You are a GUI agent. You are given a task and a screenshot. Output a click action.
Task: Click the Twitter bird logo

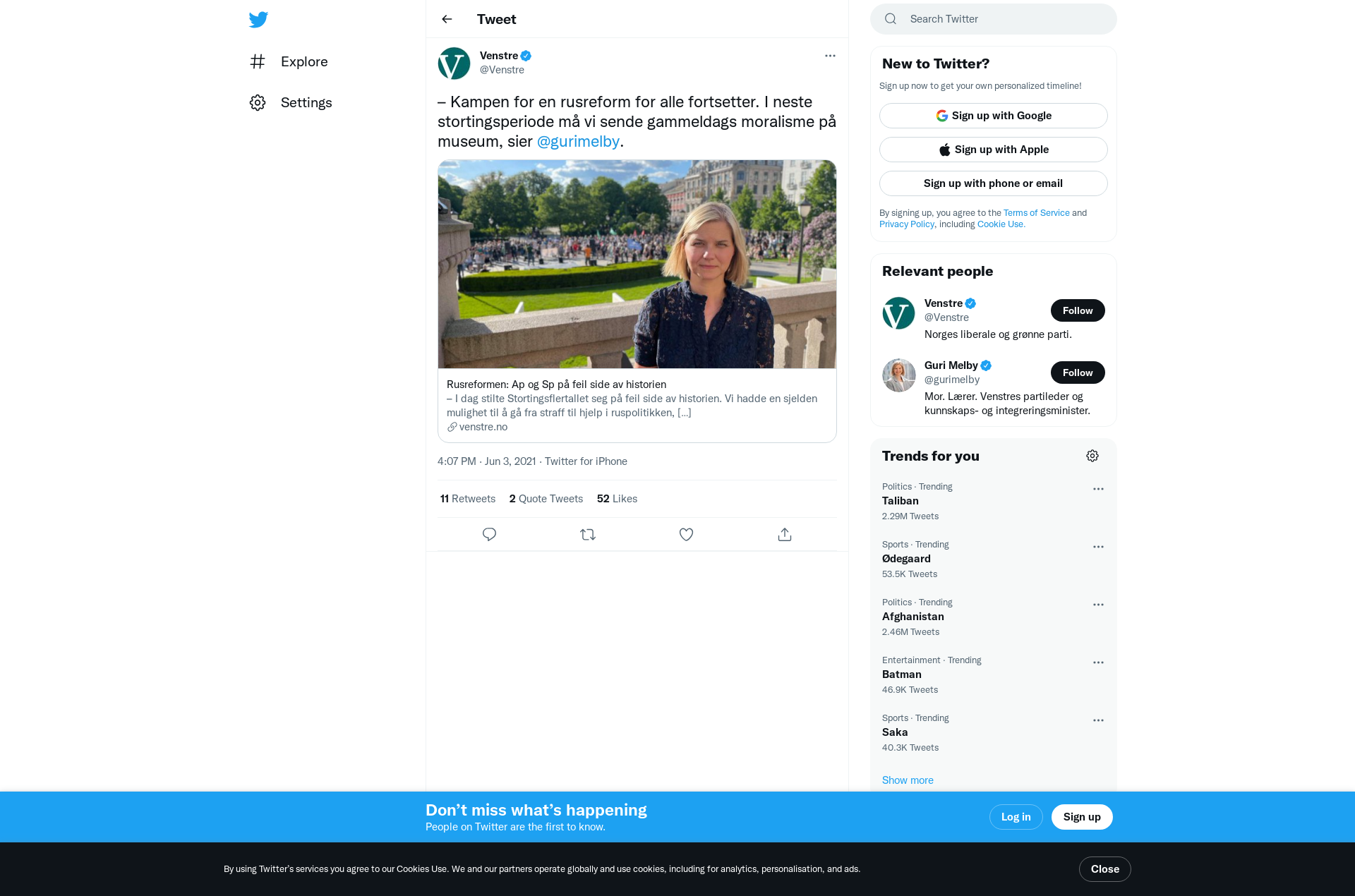(x=258, y=19)
